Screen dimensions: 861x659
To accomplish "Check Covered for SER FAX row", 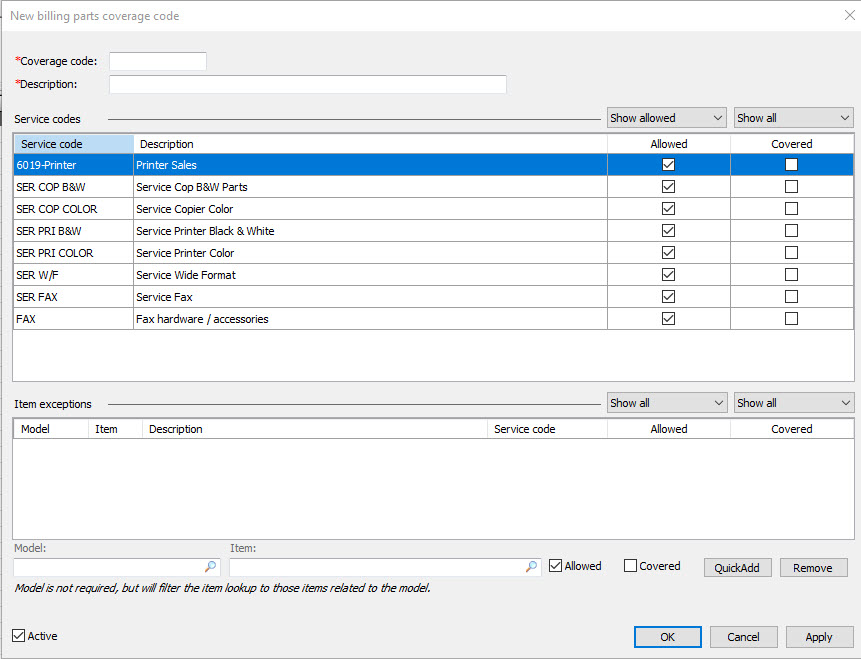I will coord(791,296).
